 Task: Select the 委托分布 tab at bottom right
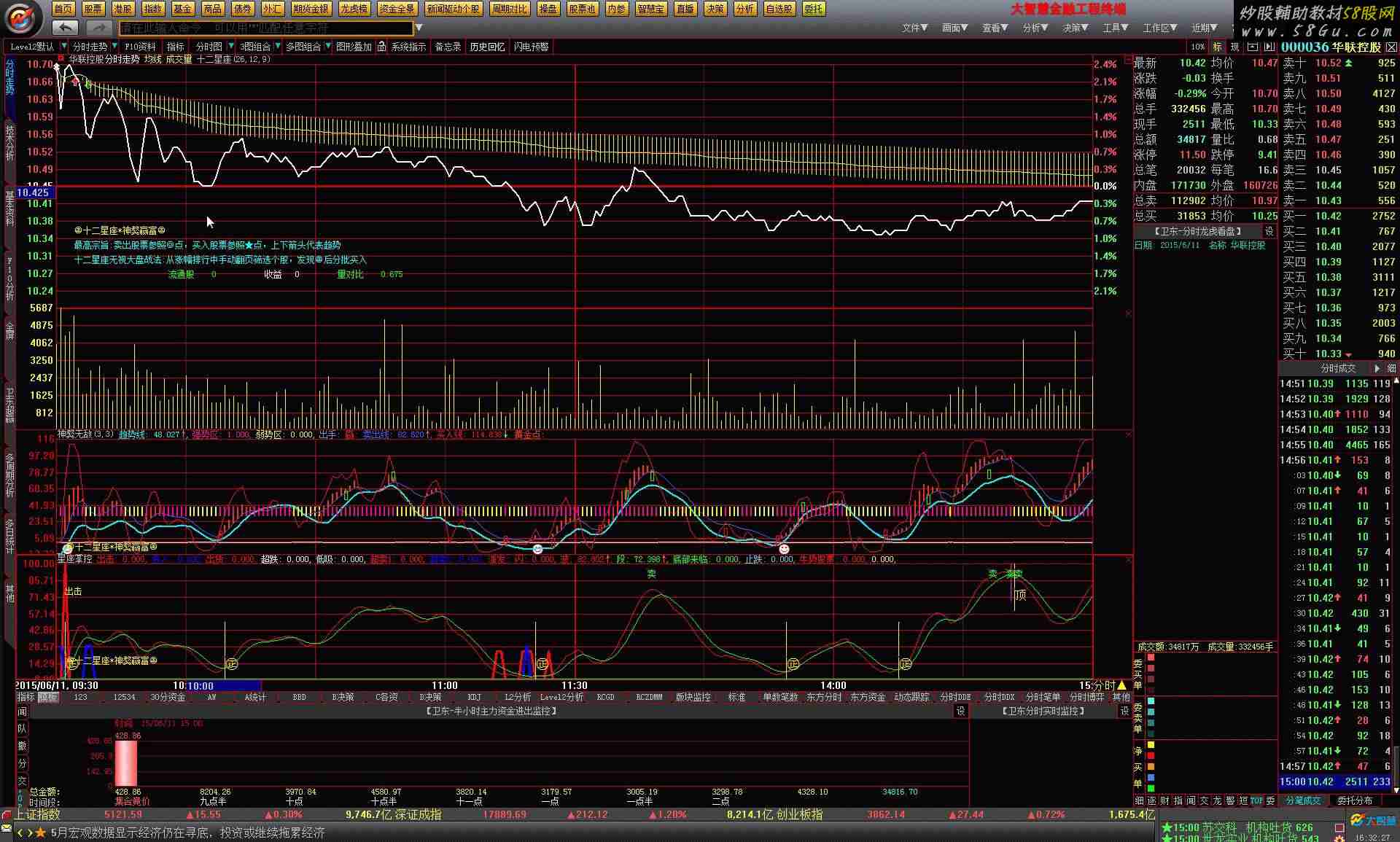click(1355, 800)
